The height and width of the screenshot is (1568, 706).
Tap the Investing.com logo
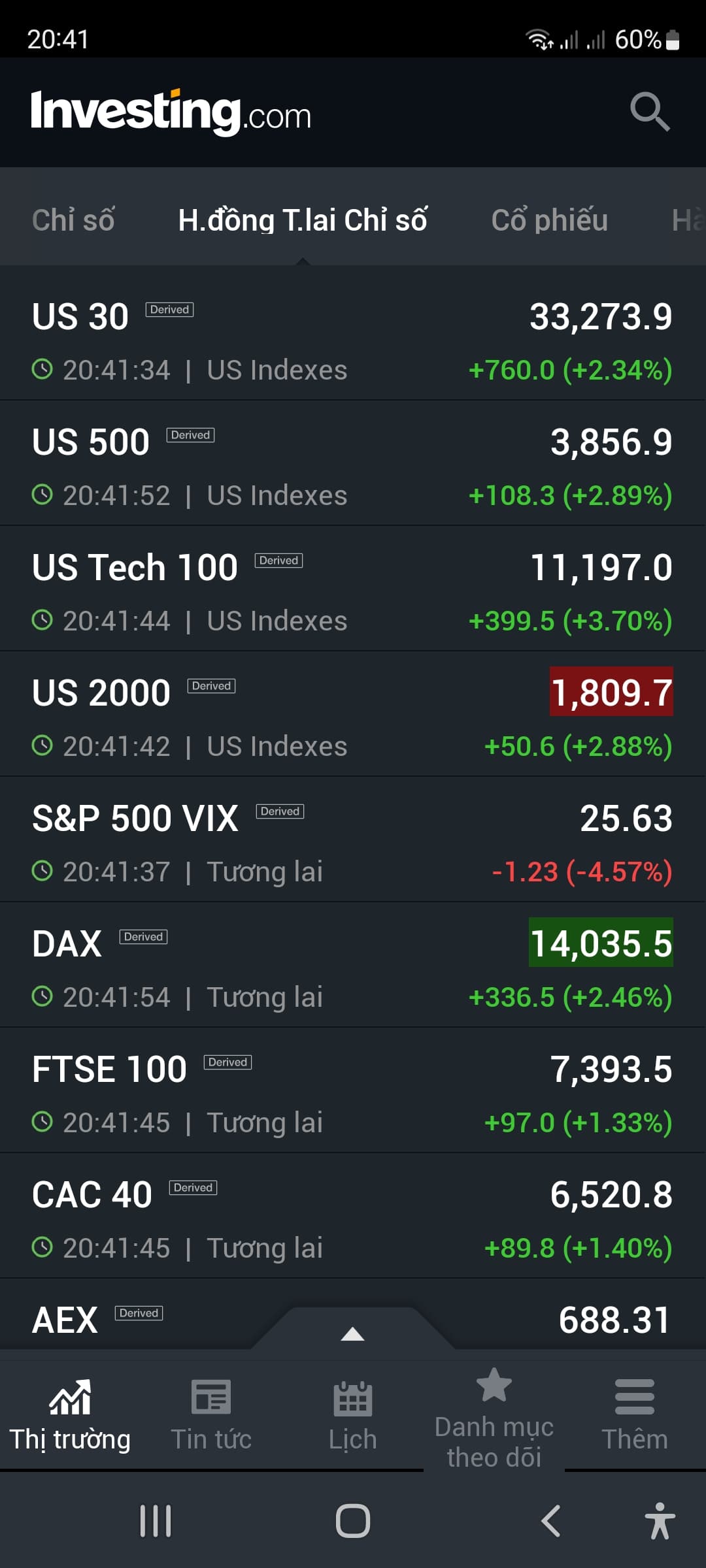click(x=171, y=112)
